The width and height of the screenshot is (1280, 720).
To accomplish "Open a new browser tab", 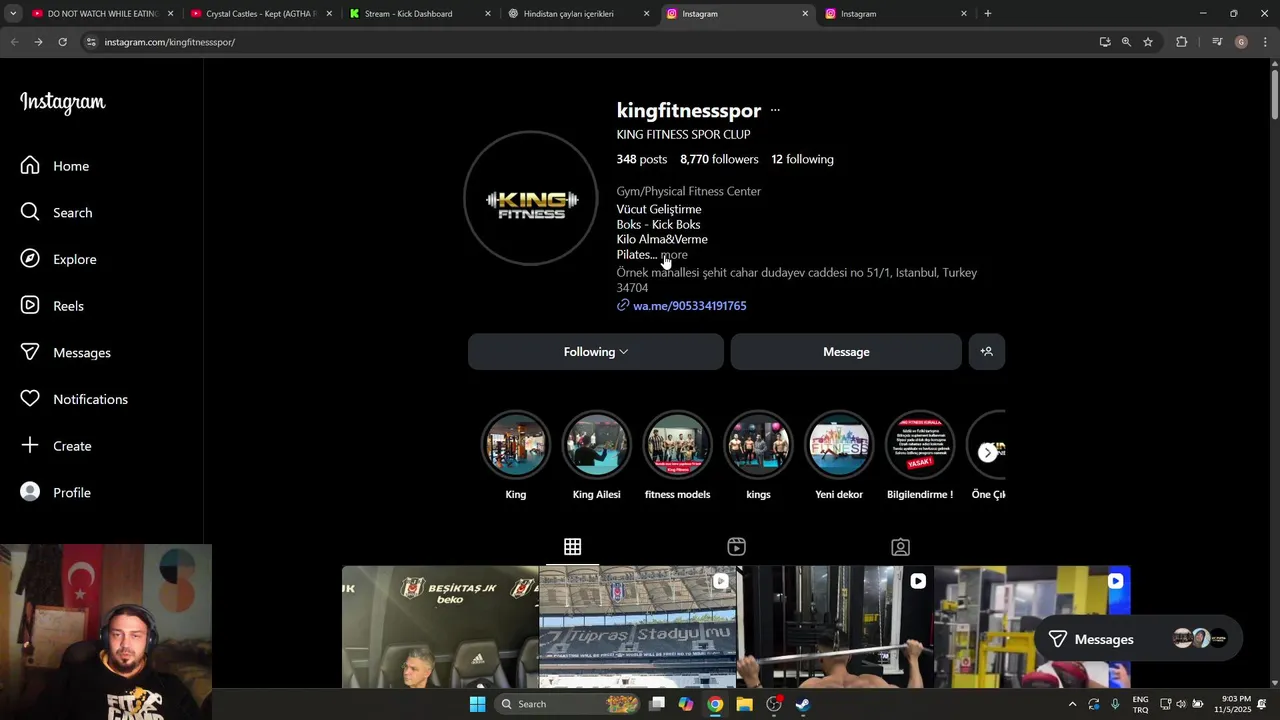I will 988,14.
